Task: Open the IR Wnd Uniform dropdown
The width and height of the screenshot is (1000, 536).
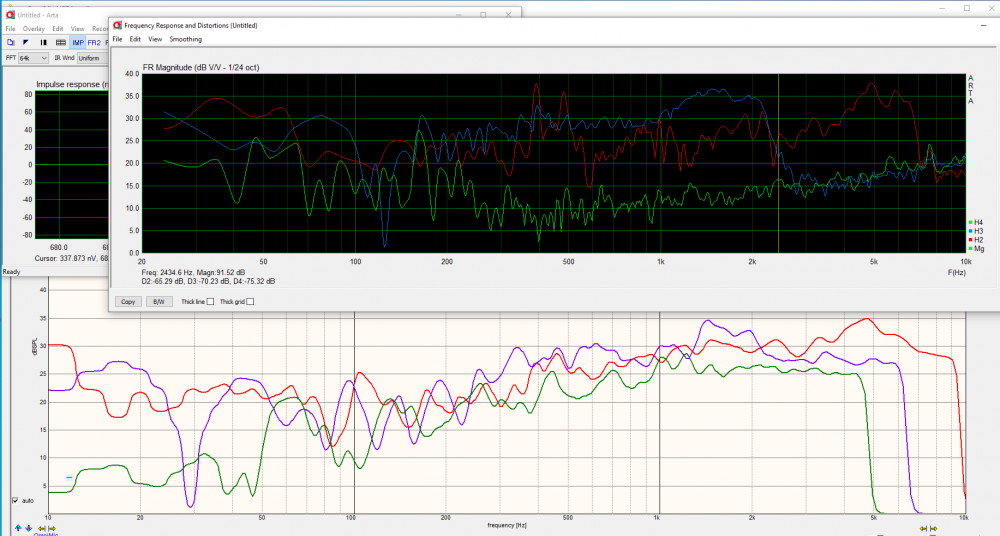Action: pos(90,58)
